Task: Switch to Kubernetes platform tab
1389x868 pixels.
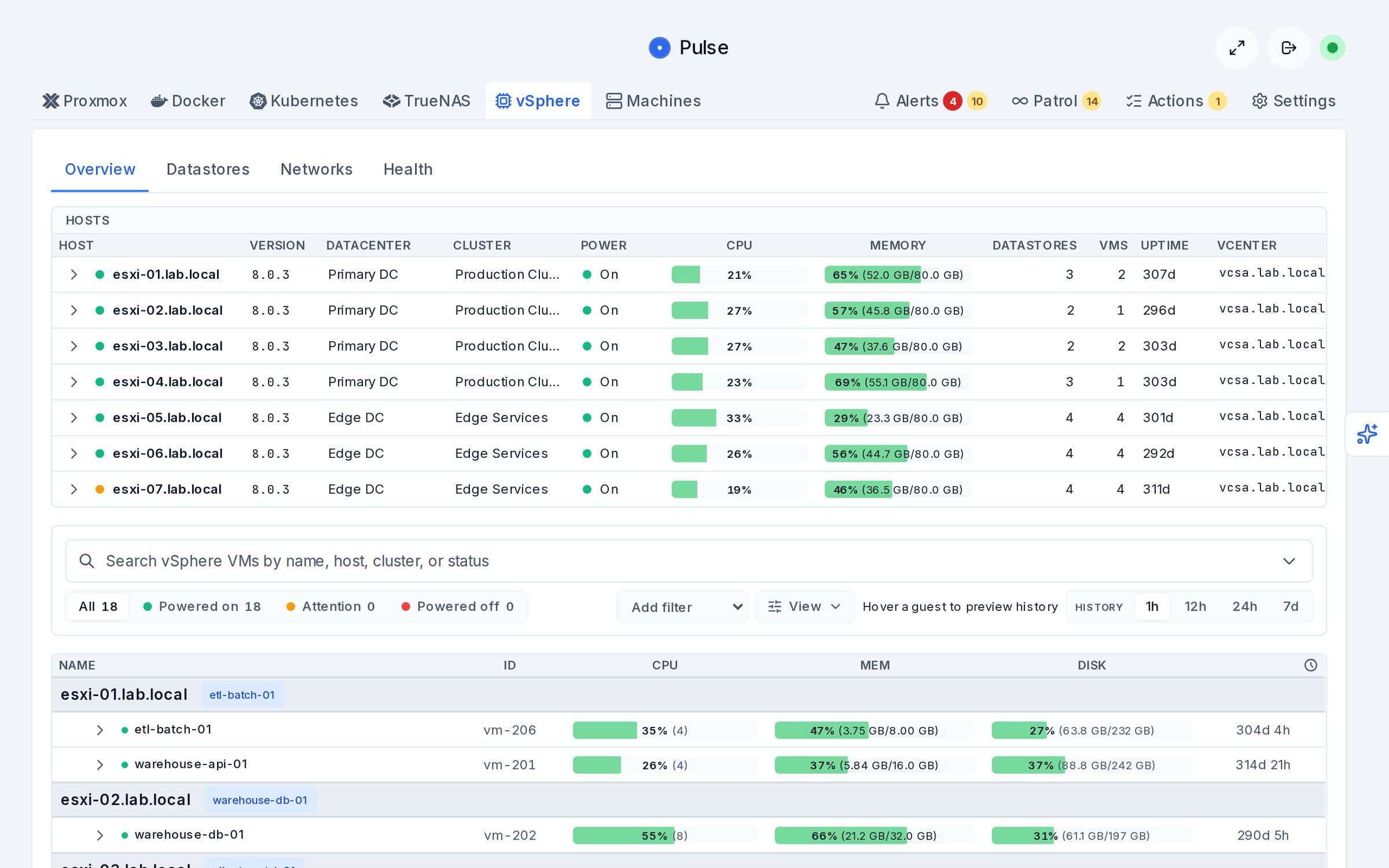Action: click(304, 101)
